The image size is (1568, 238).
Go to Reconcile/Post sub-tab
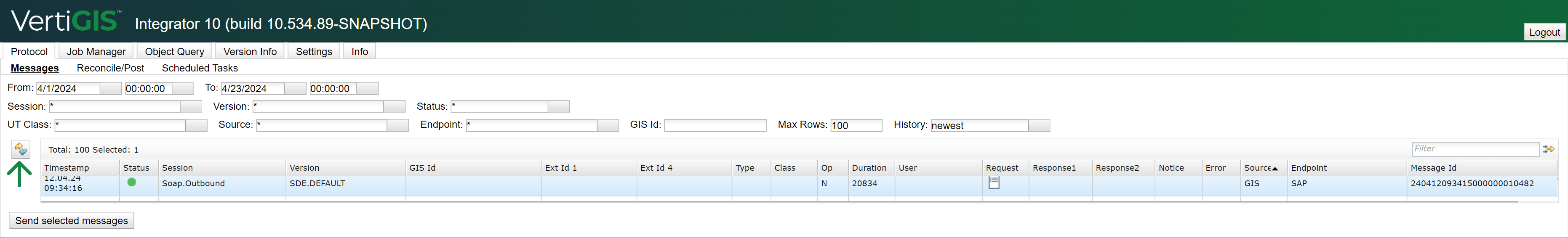click(x=110, y=68)
